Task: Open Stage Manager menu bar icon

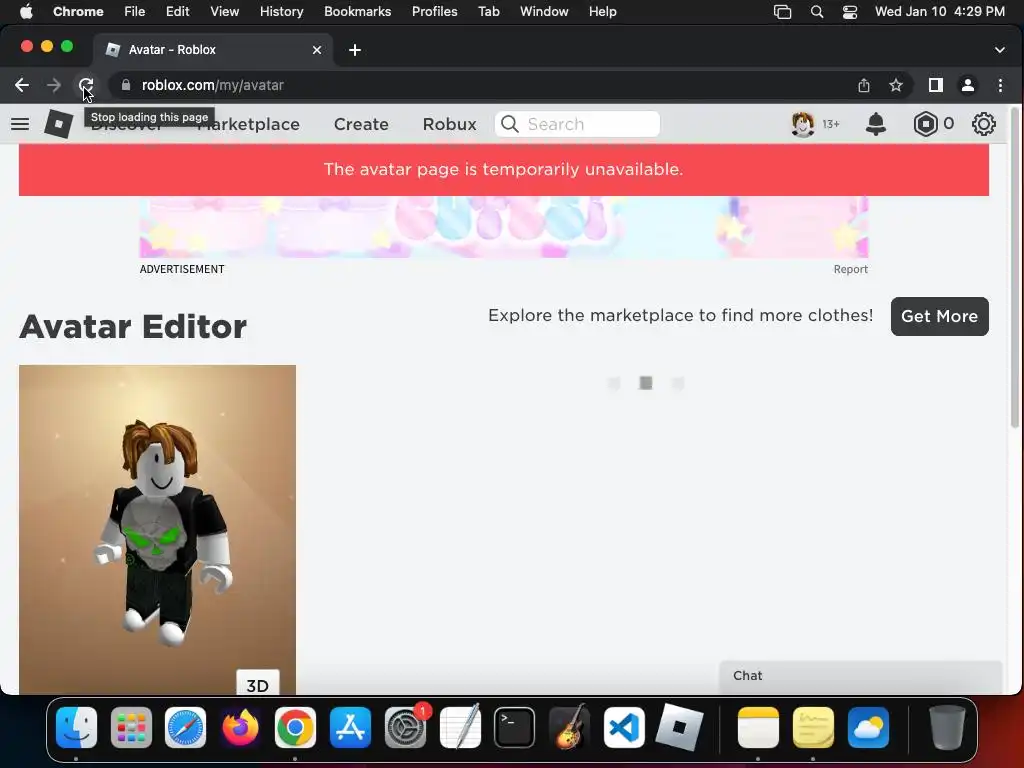Action: click(782, 11)
